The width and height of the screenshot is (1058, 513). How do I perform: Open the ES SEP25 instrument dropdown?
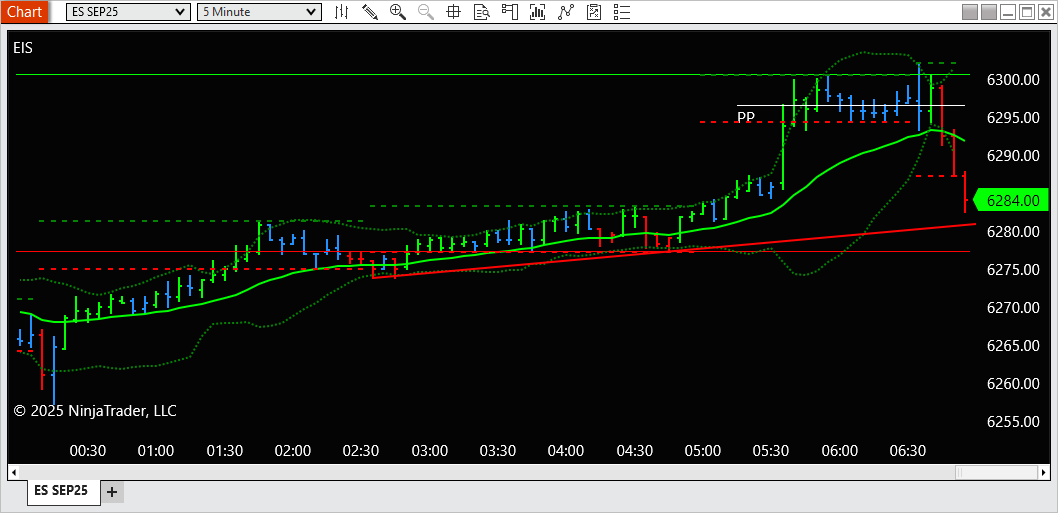point(128,11)
